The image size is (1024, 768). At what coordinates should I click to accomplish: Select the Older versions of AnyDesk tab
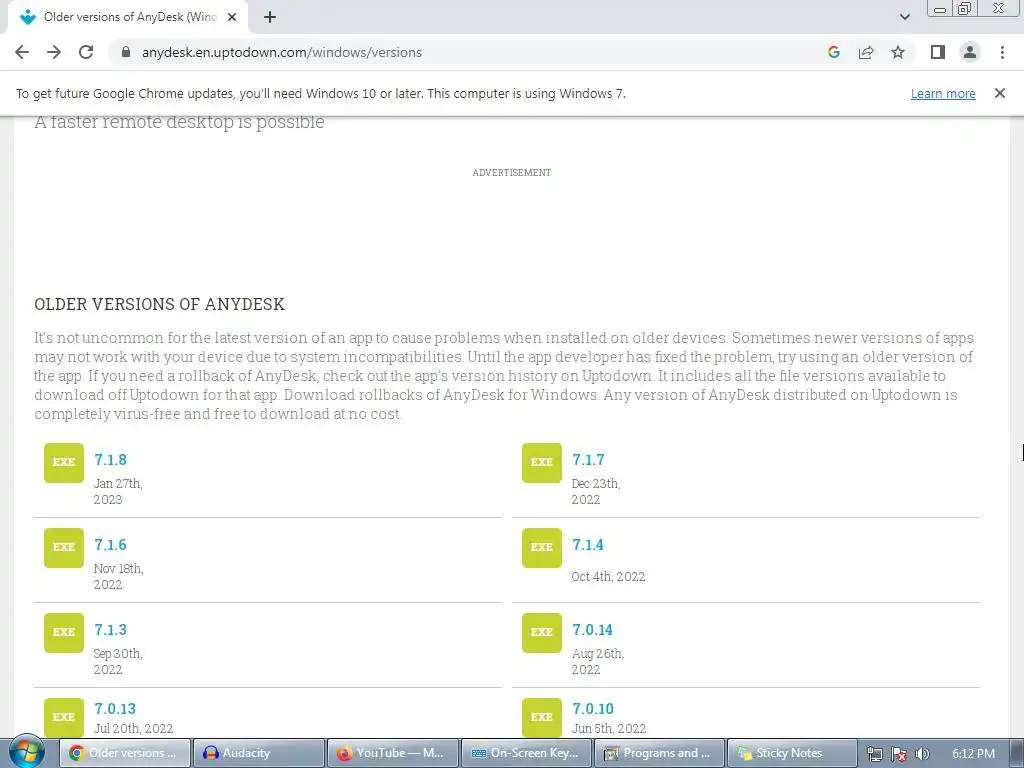coord(128,17)
